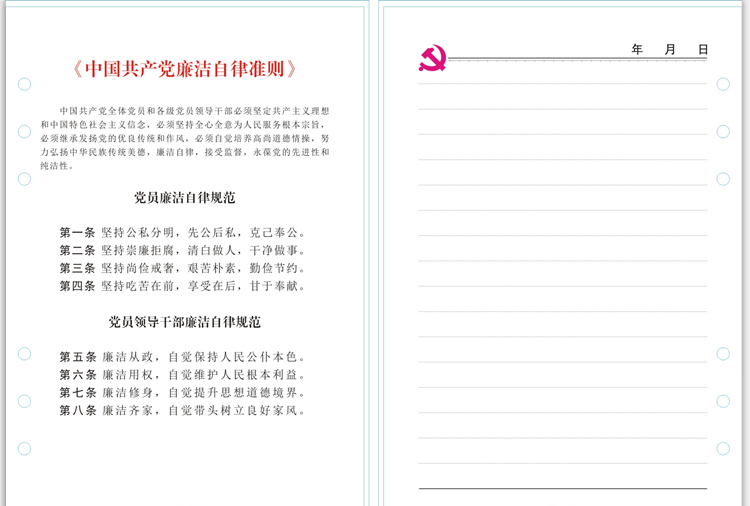Select the heading 党员领导干部廉洁自律规范
Viewport: 750px width, 506px height.
click(185, 322)
